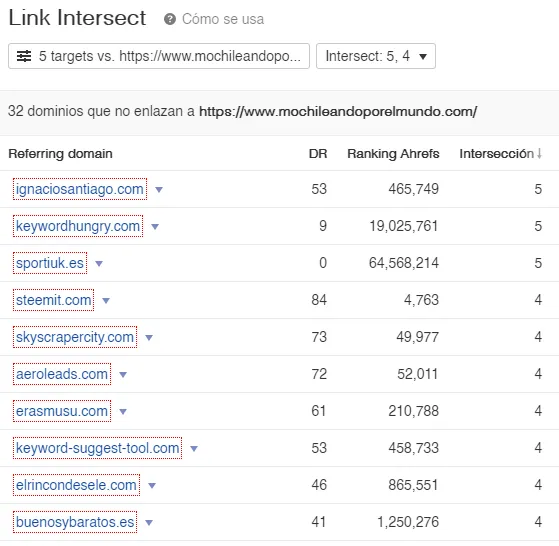The width and height of the screenshot is (559, 546).
Task: Click the ranking value 64,568,214
Action: pyautogui.click(x=404, y=263)
